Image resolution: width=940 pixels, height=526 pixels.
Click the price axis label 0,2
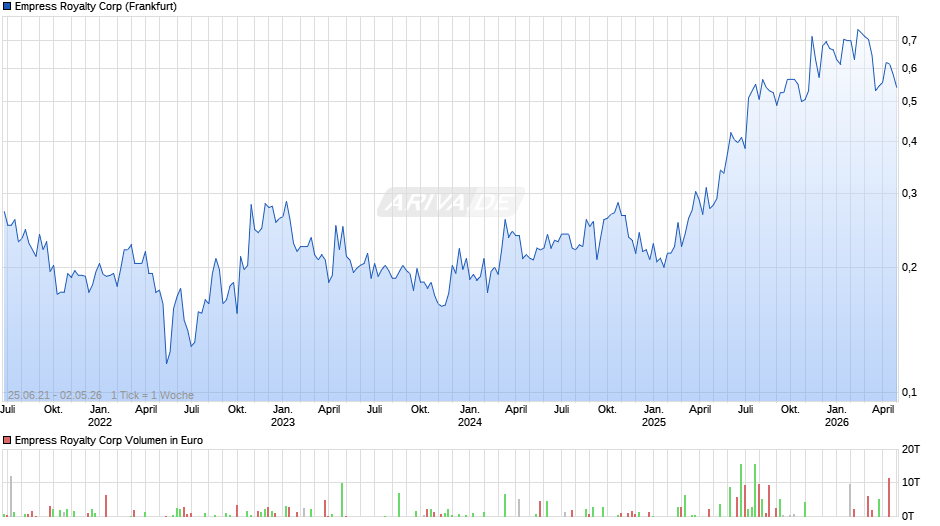click(x=909, y=267)
